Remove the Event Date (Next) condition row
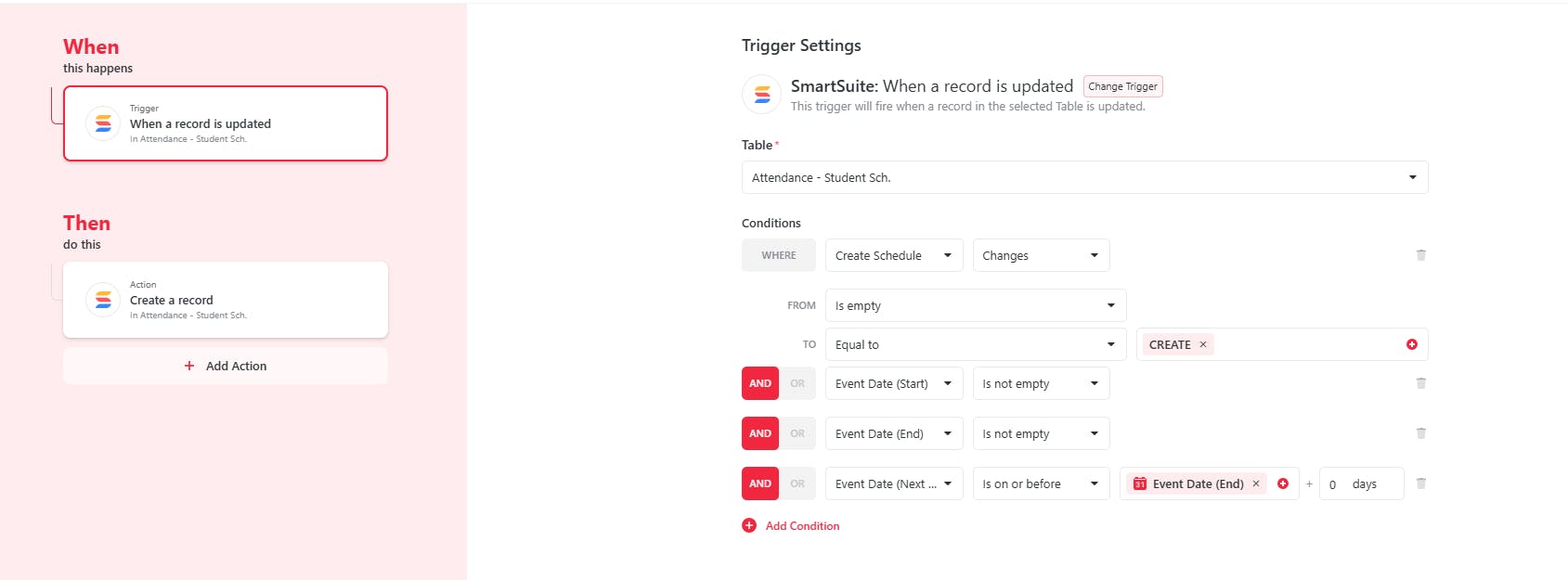This screenshot has height=580, width=1568. click(1420, 483)
